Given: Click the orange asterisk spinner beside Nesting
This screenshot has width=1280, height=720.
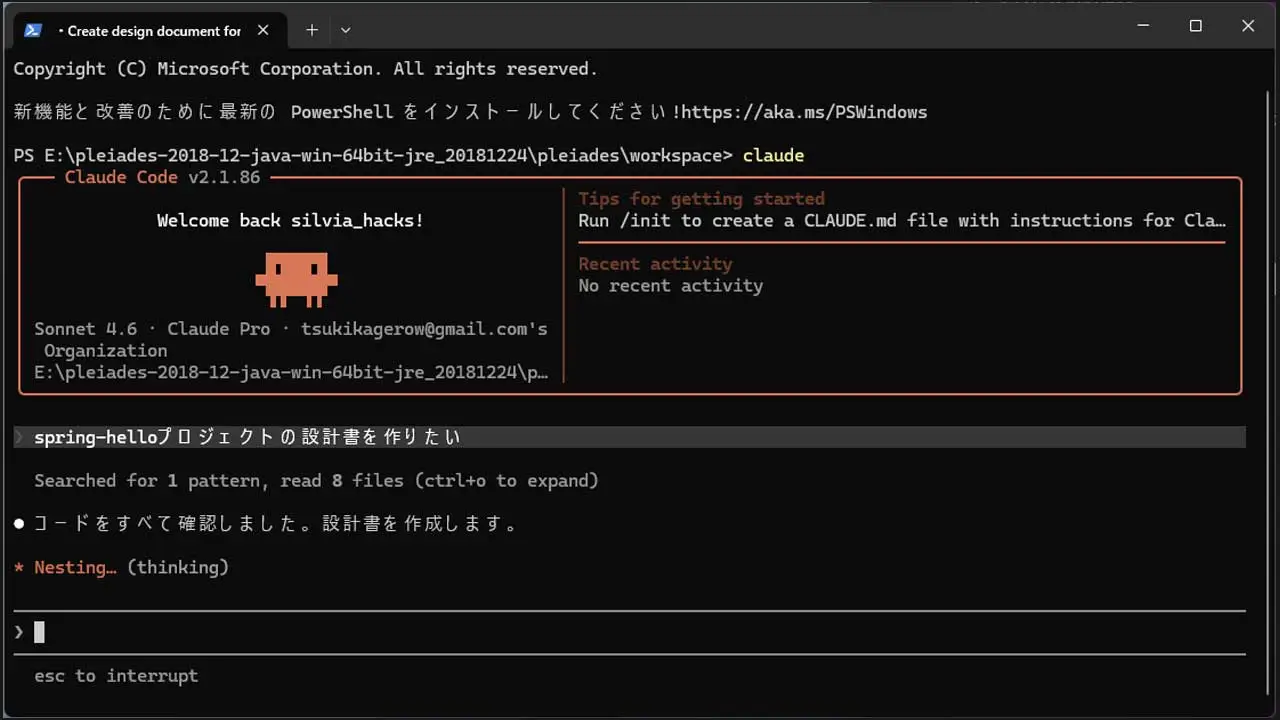Looking at the screenshot, I should [x=19, y=568].
